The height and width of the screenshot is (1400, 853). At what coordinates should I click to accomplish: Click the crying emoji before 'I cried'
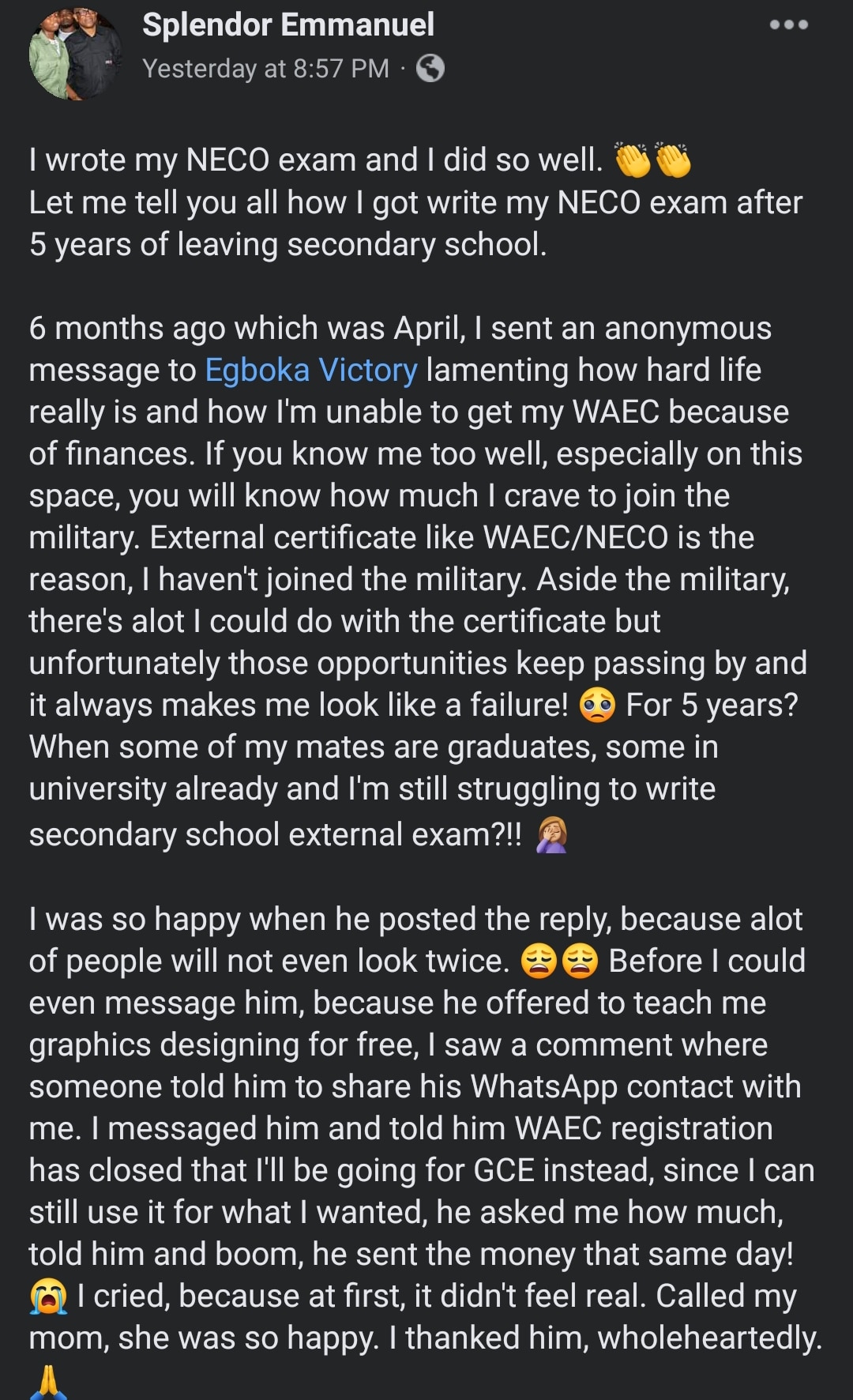coord(48,1297)
